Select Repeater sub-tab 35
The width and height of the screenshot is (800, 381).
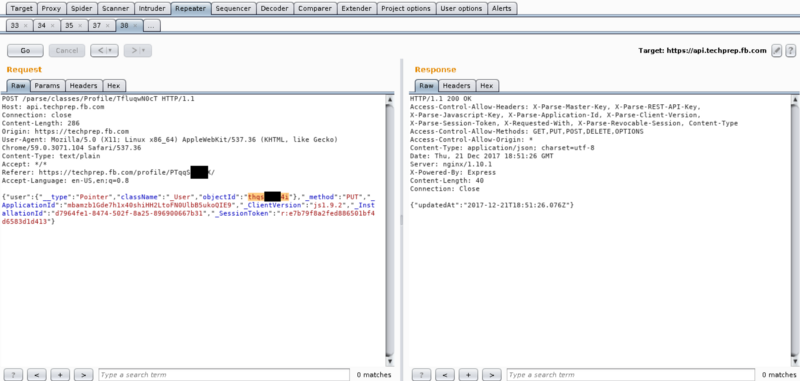[x=69, y=26]
